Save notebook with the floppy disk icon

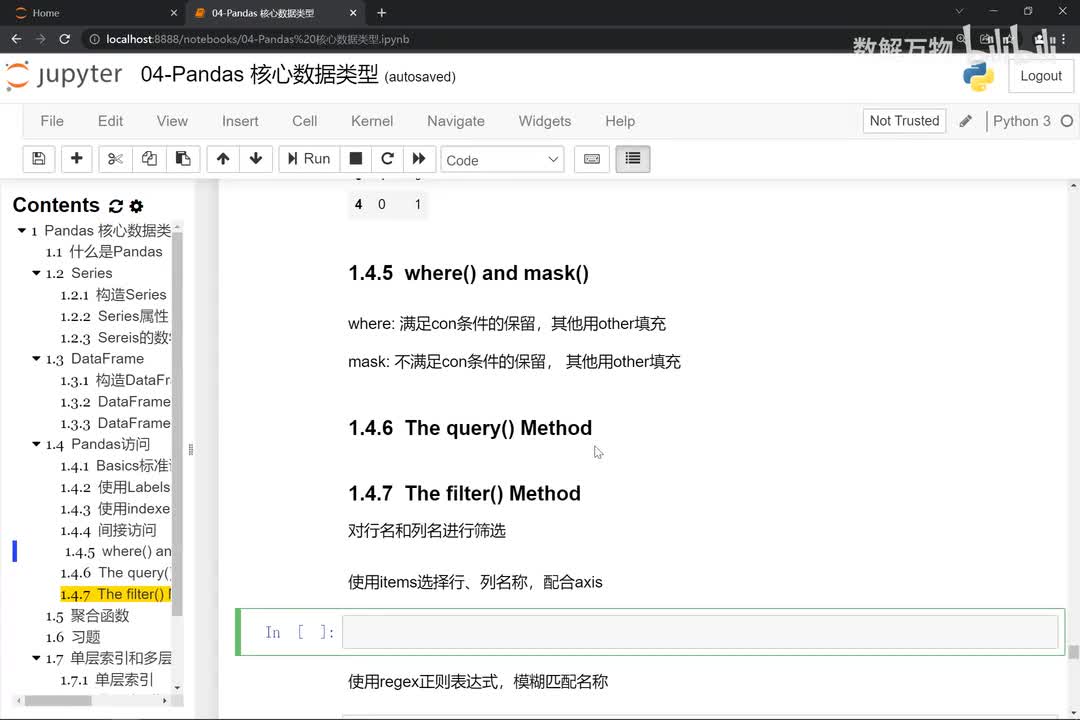pos(39,159)
